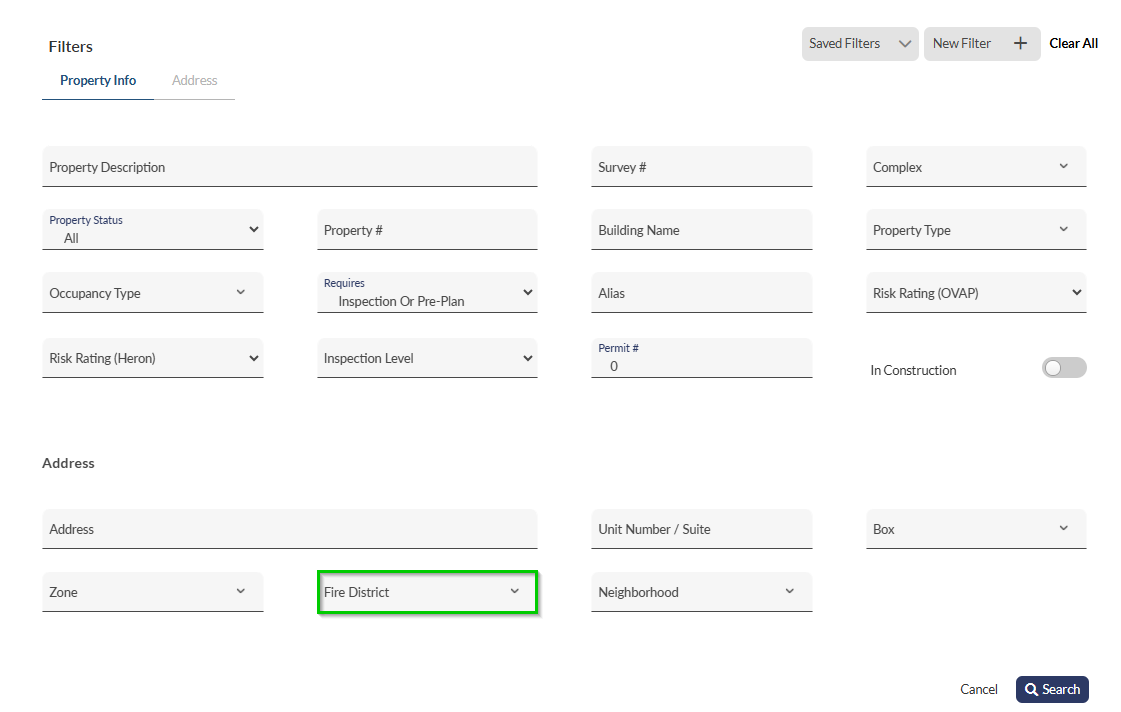The image size is (1121, 712).
Task: Select the Property Info tab
Action: (x=98, y=81)
